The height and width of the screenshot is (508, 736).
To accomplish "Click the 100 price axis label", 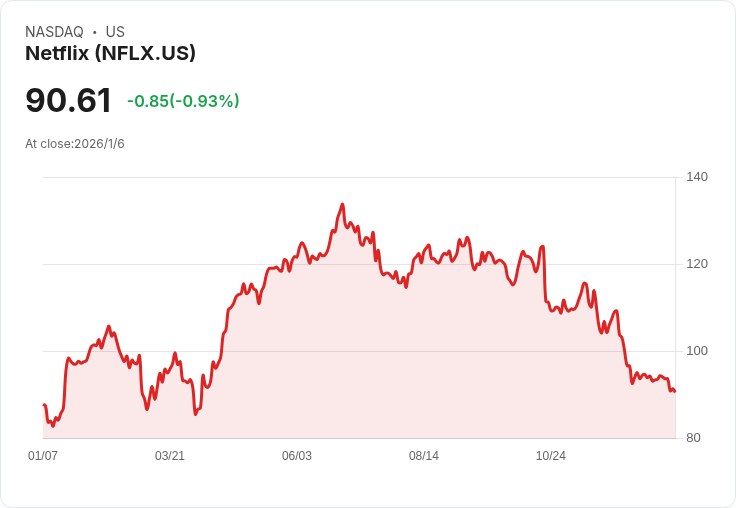I will (697, 351).
